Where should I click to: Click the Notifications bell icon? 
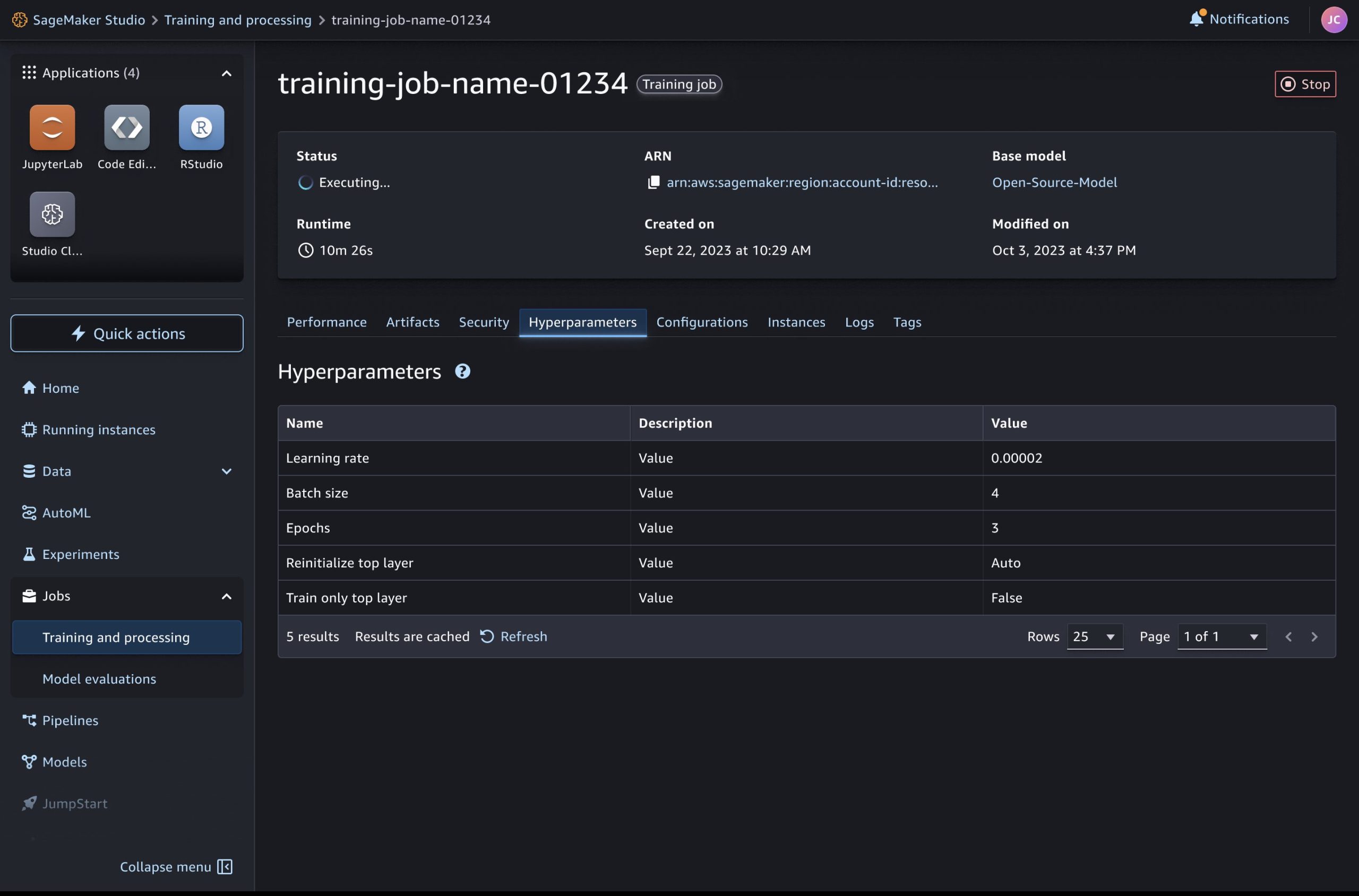tap(1196, 19)
